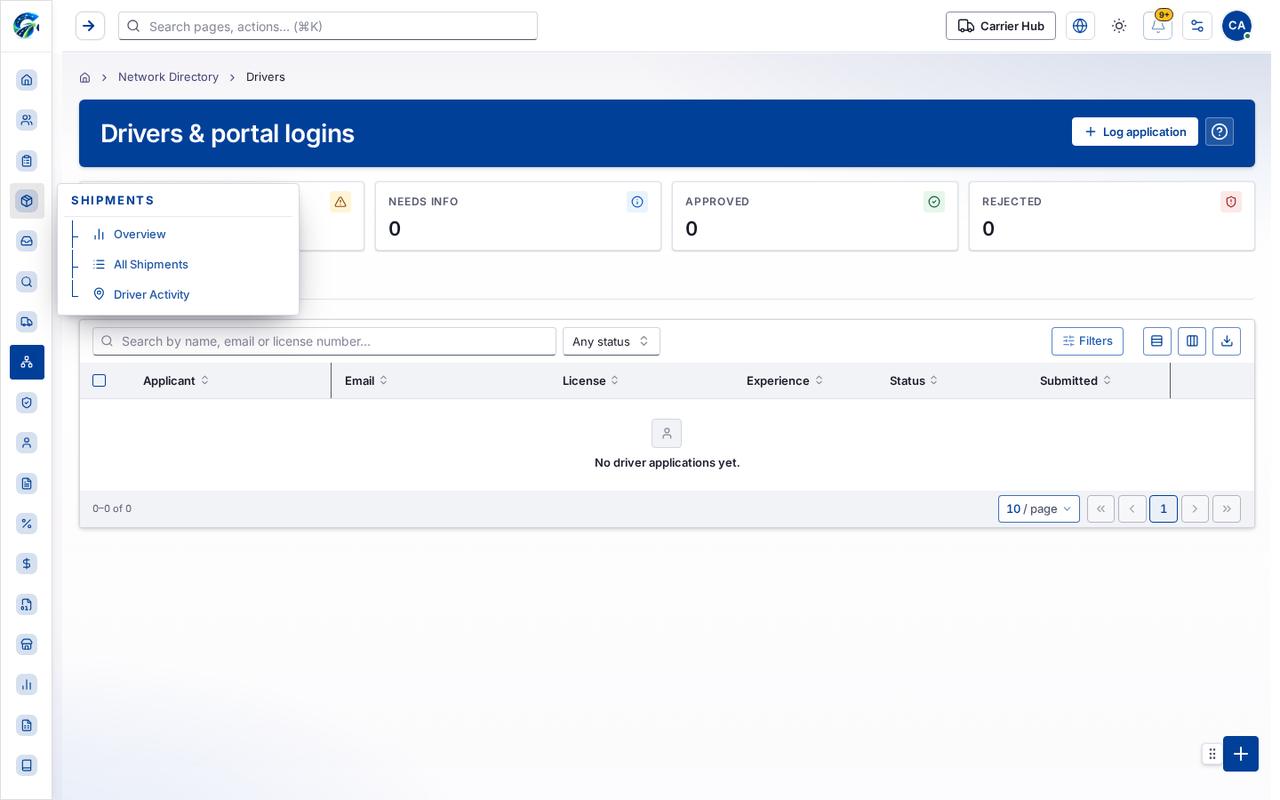Viewport: 1280px width, 800px height.
Task: Open the Filters button
Action: point(1087,341)
